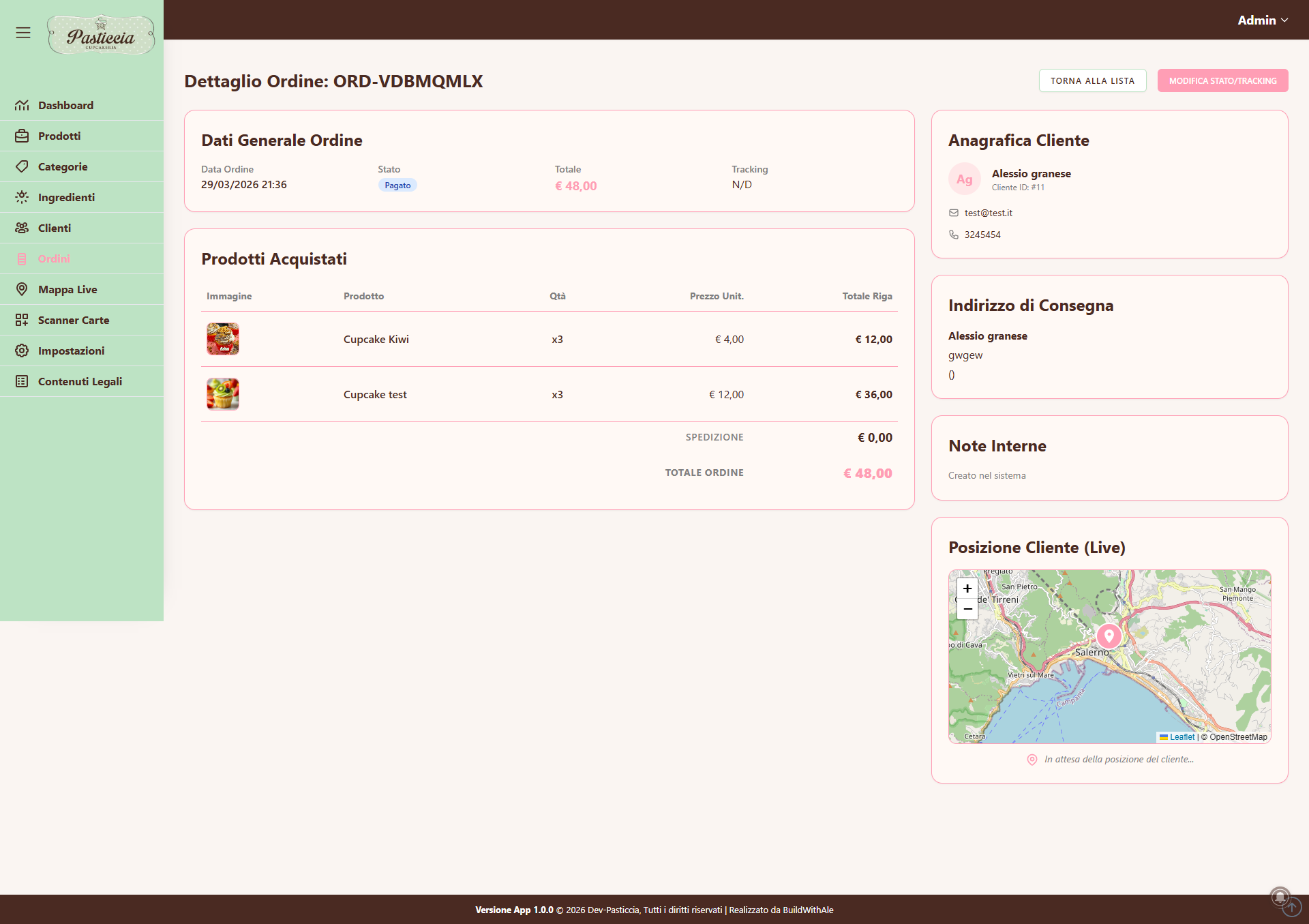This screenshot has width=1309, height=924.
Task: Zoom out on the customer map
Action: (967, 609)
